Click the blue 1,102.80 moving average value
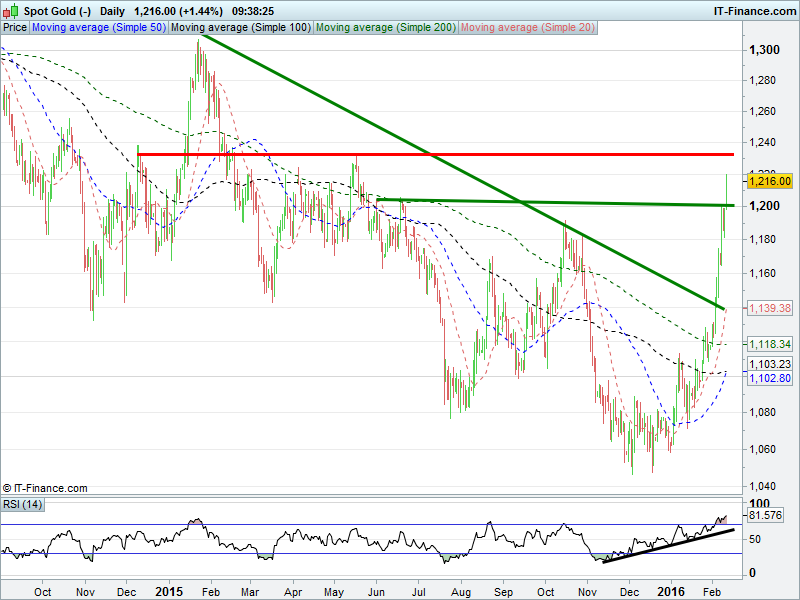The width and height of the screenshot is (800, 600). pyautogui.click(x=770, y=379)
